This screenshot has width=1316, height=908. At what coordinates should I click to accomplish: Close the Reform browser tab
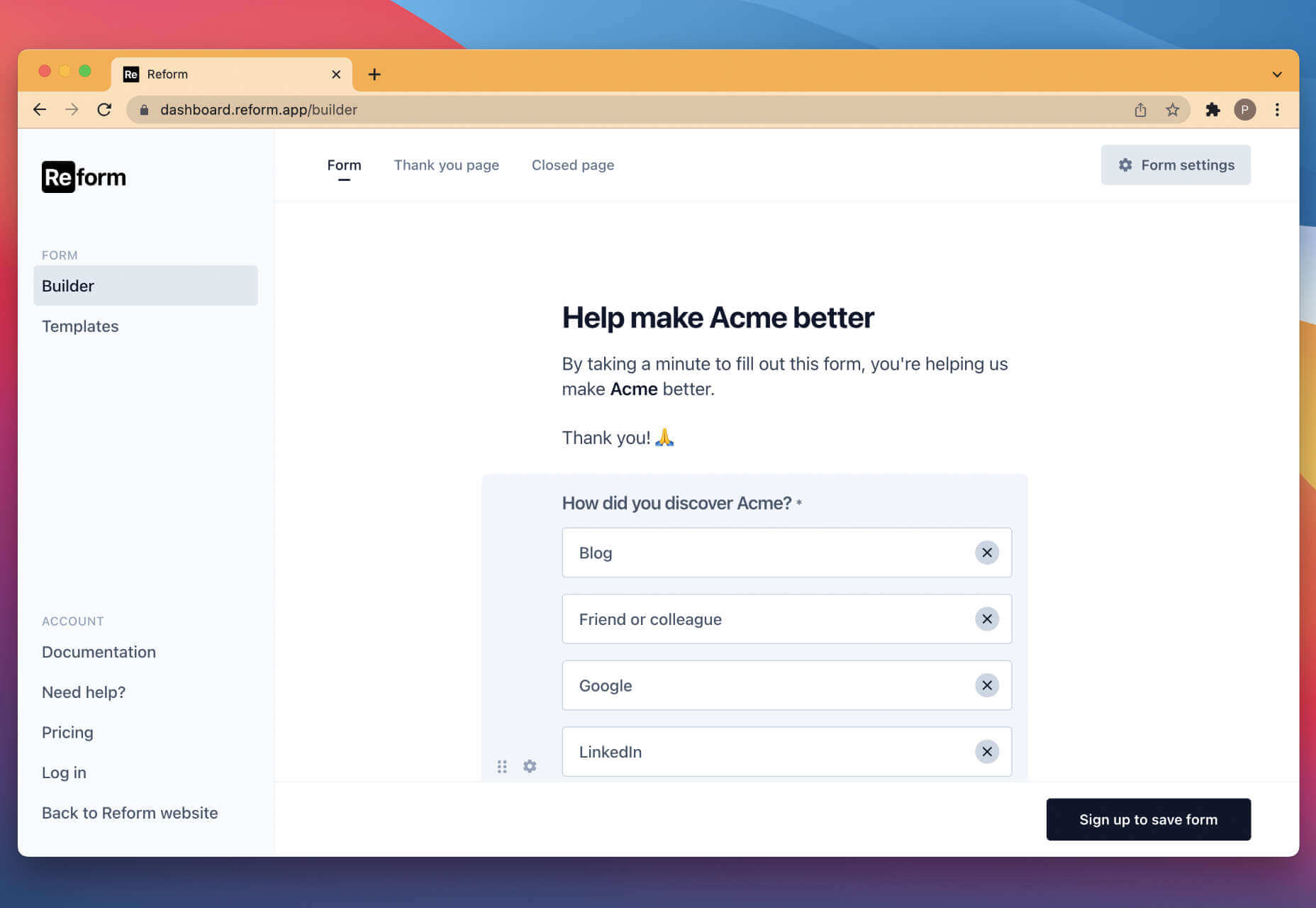click(x=336, y=74)
